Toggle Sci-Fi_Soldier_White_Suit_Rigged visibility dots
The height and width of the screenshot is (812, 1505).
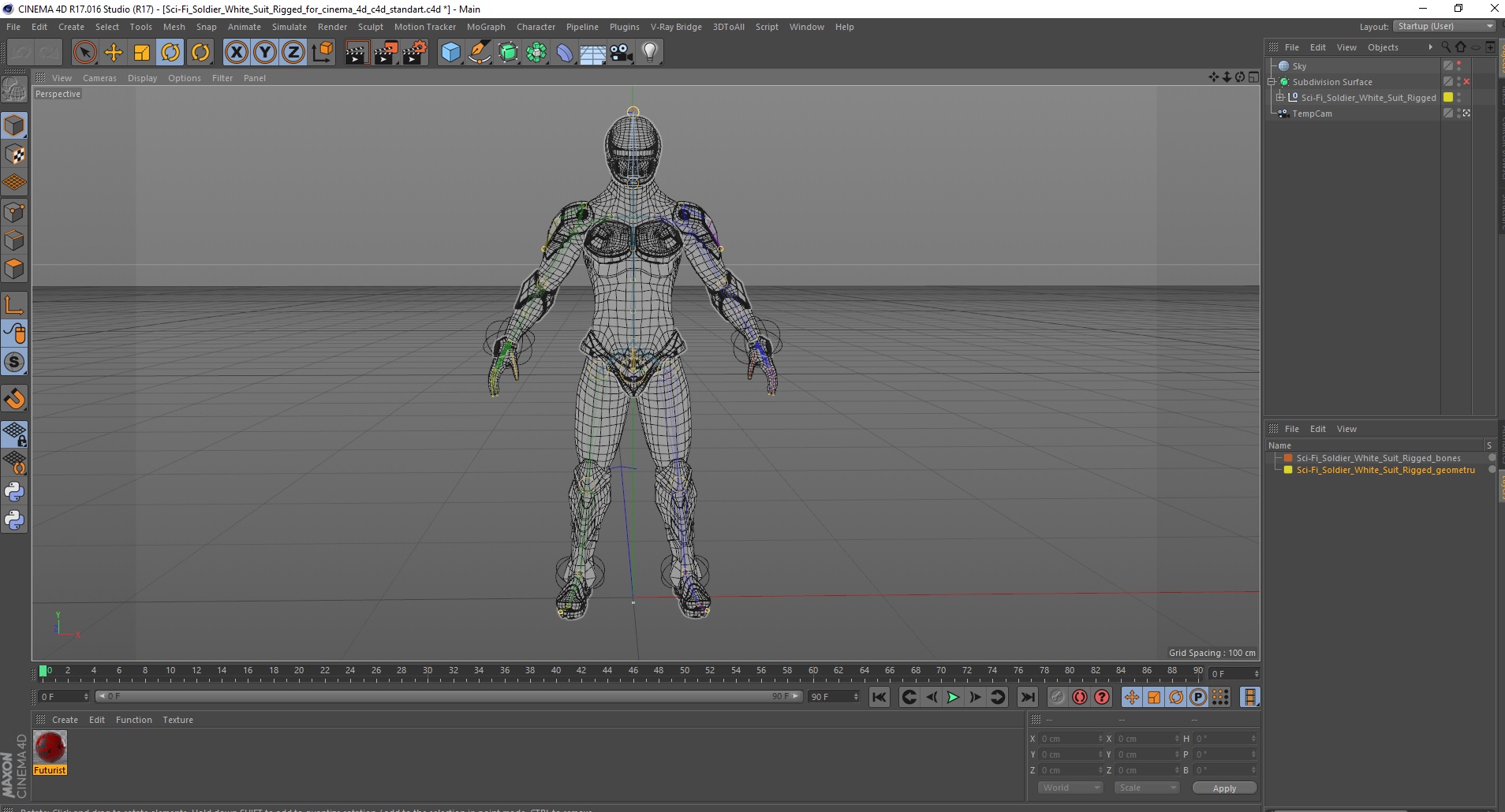pos(1458,98)
